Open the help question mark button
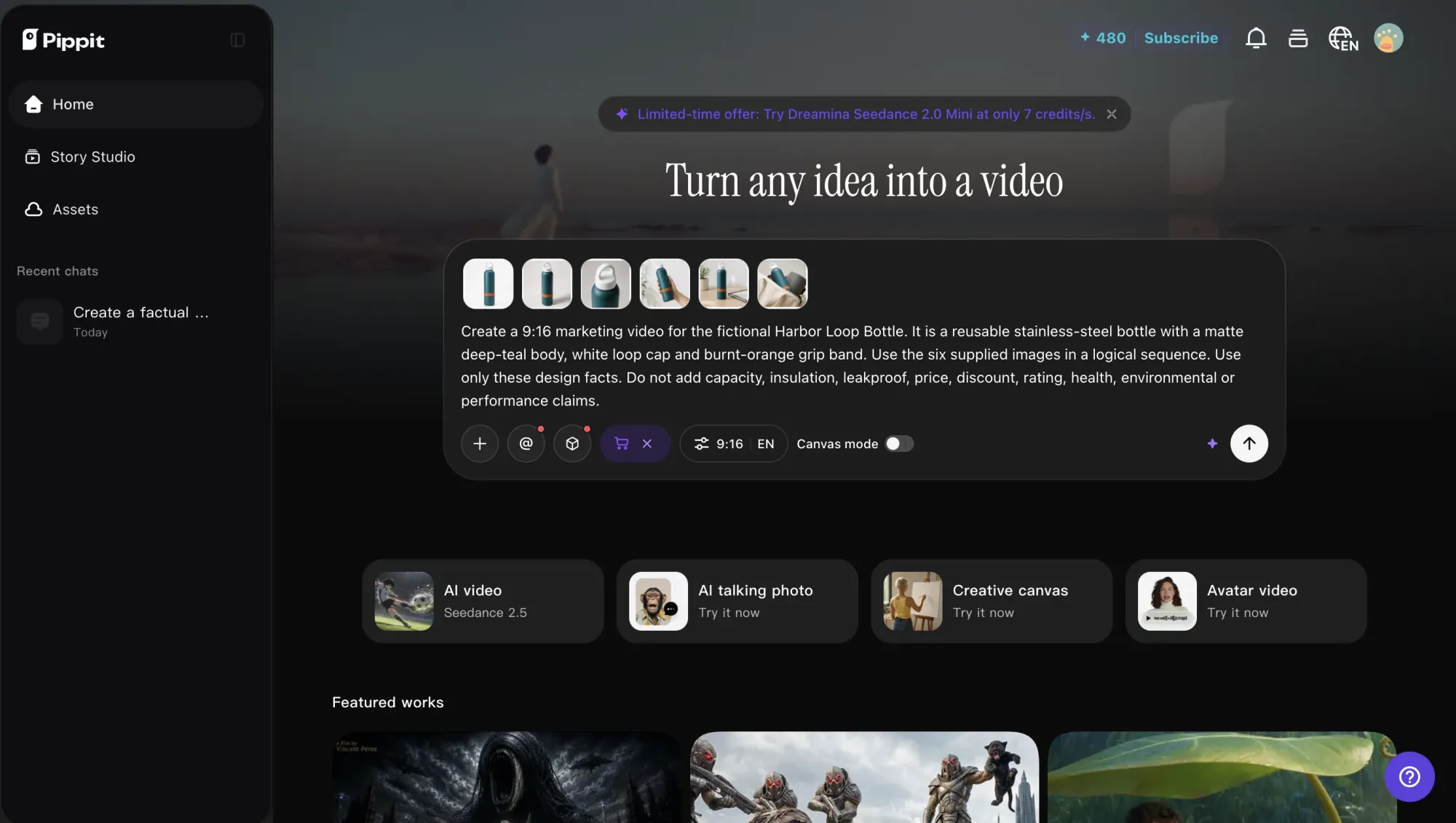This screenshot has width=1456, height=823. (1409, 777)
